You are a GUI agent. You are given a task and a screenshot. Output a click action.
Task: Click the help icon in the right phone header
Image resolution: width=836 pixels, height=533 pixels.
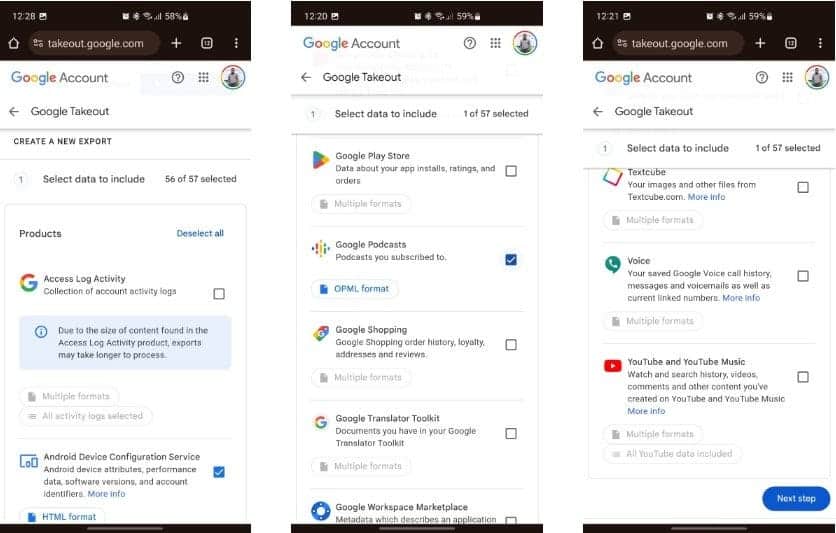(x=762, y=78)
